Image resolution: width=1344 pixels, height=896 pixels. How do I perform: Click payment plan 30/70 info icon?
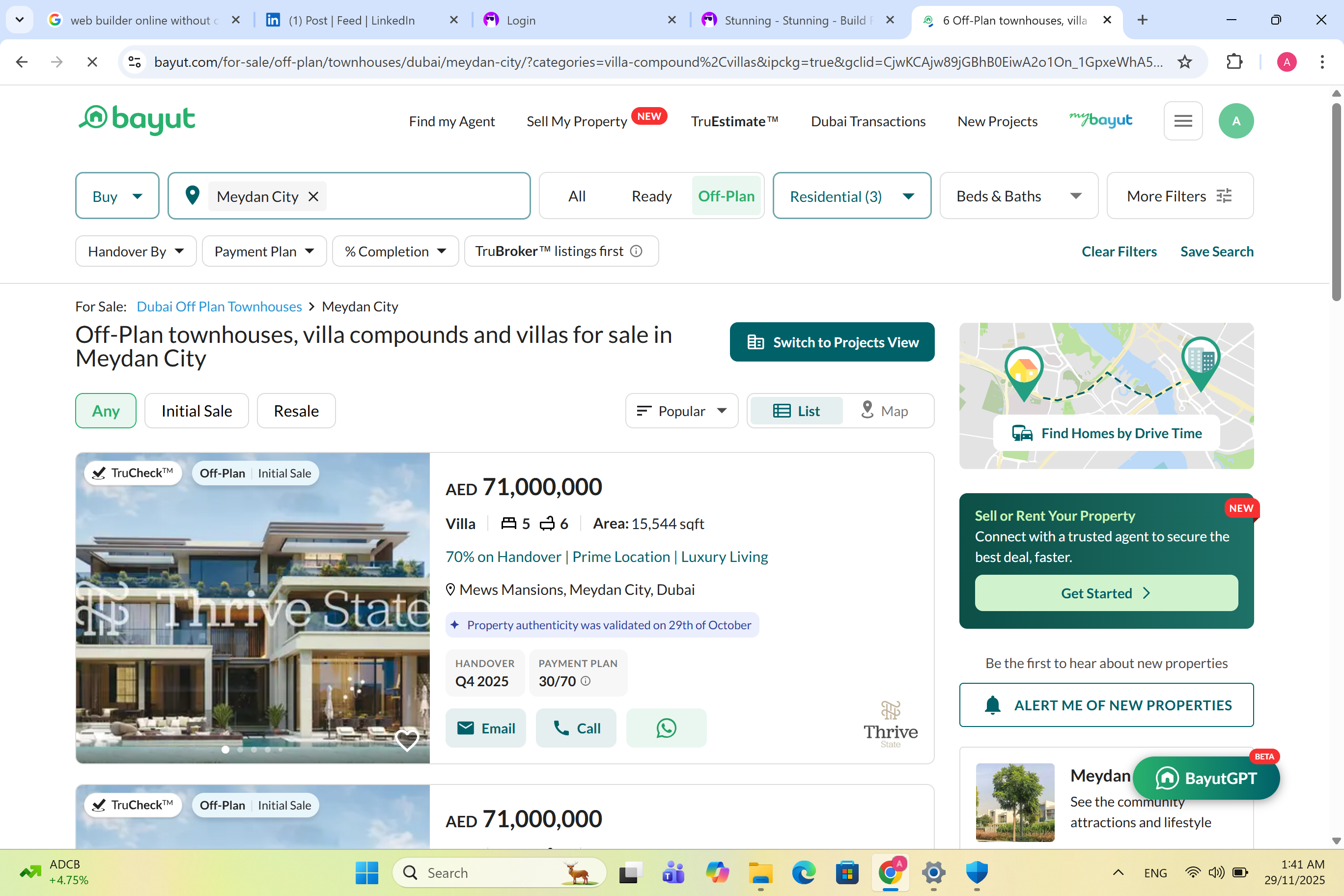[x=586, y=681]
